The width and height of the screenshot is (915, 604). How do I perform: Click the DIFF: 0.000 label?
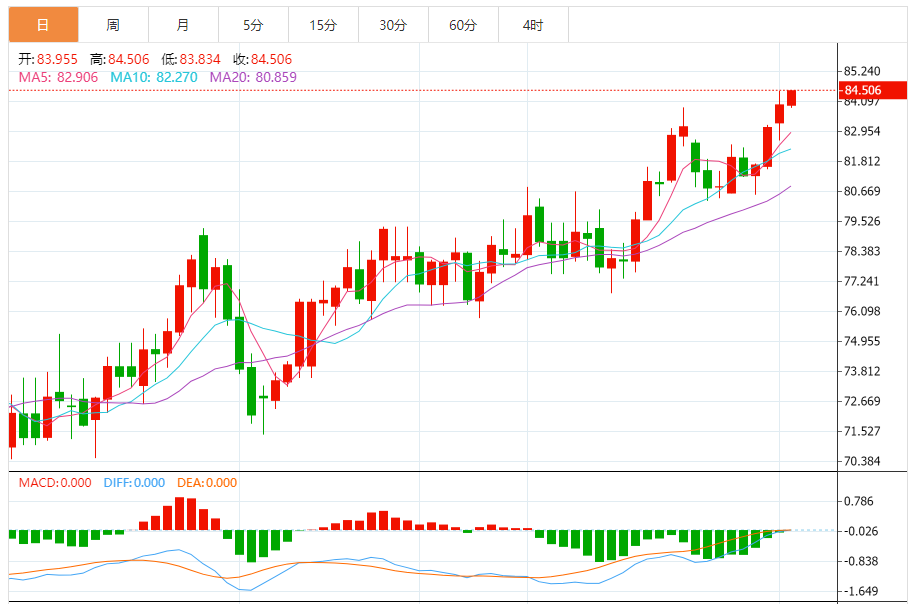click(x=134, y=483)
